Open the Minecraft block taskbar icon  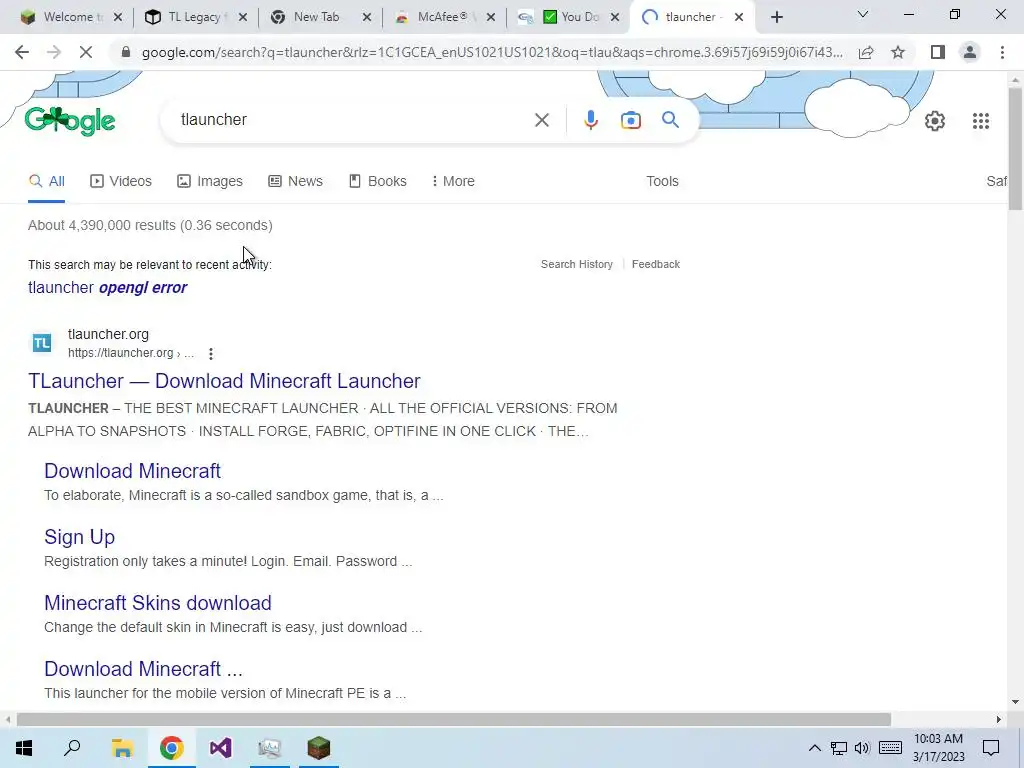coord(319,748)
